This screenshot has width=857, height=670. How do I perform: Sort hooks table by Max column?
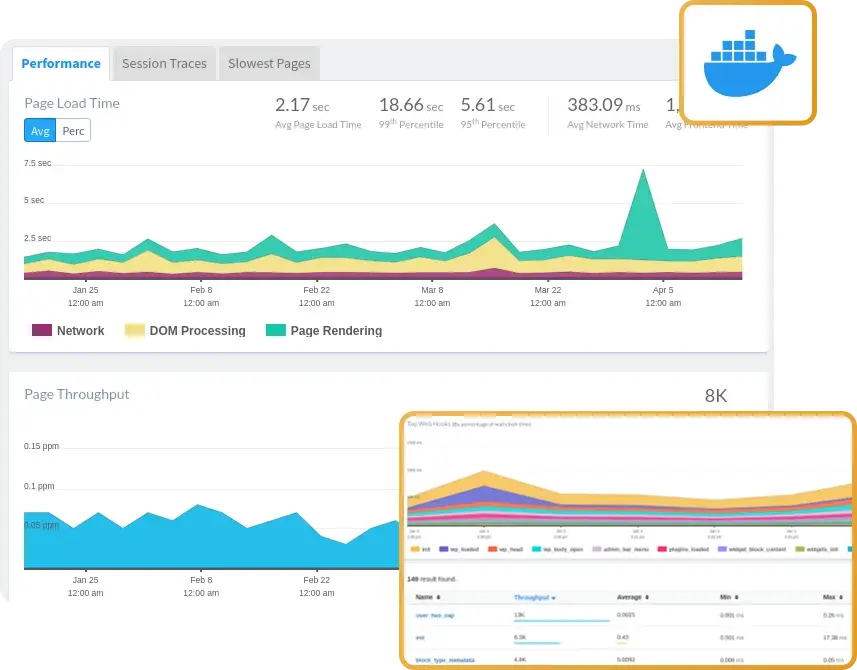832,597
